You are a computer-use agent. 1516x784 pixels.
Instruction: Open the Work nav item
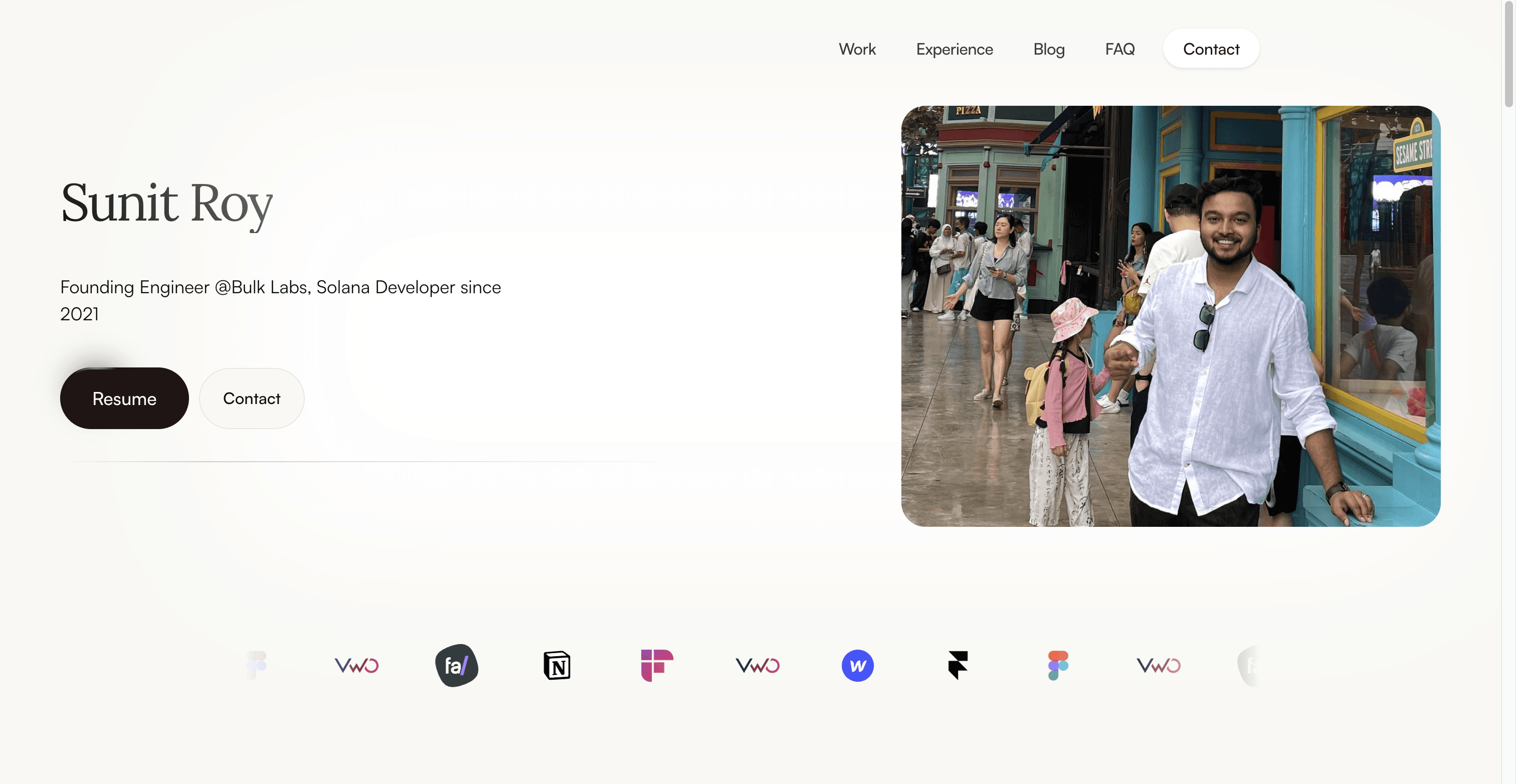coord(857,49)
